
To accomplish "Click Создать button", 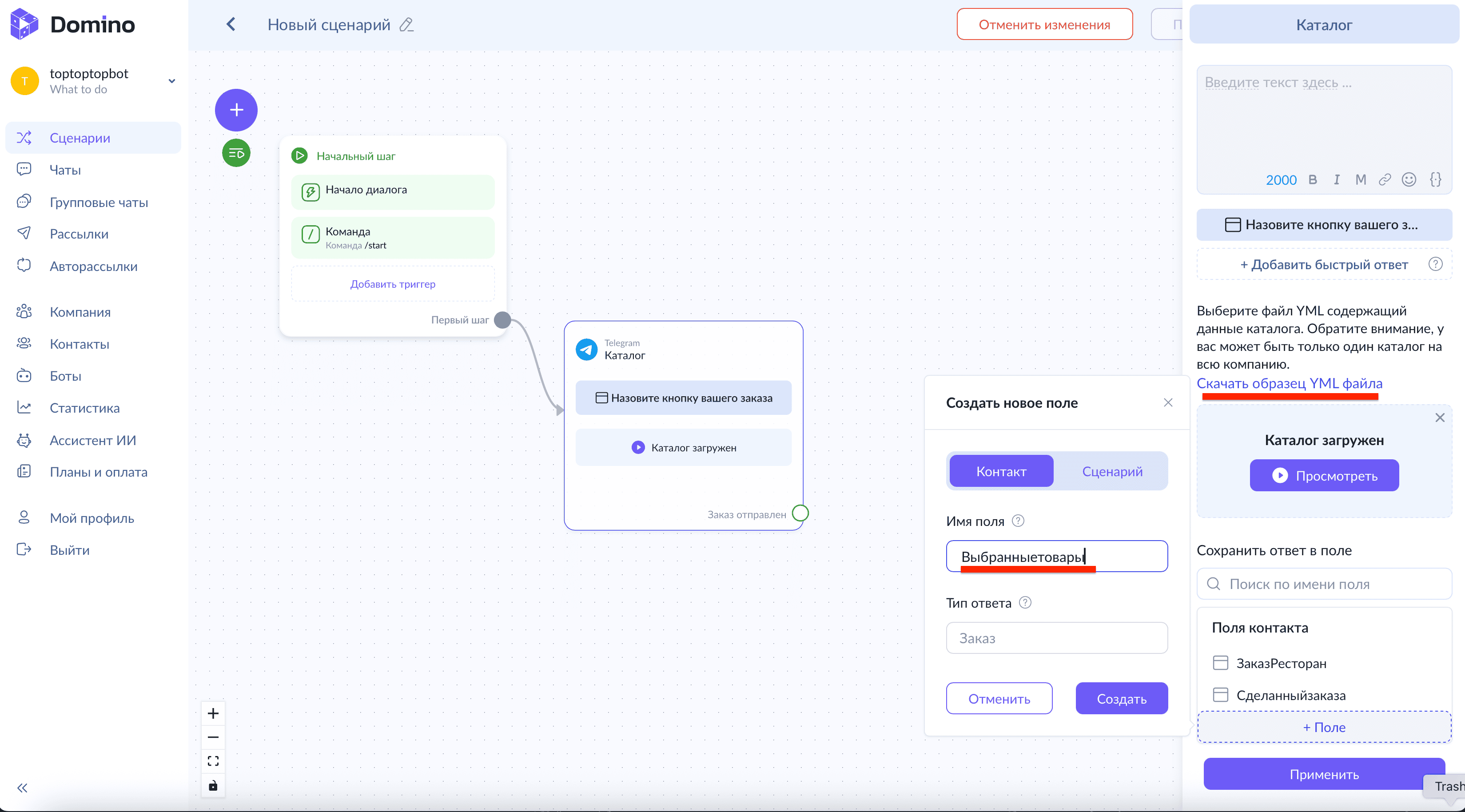I will (1122, 698).
